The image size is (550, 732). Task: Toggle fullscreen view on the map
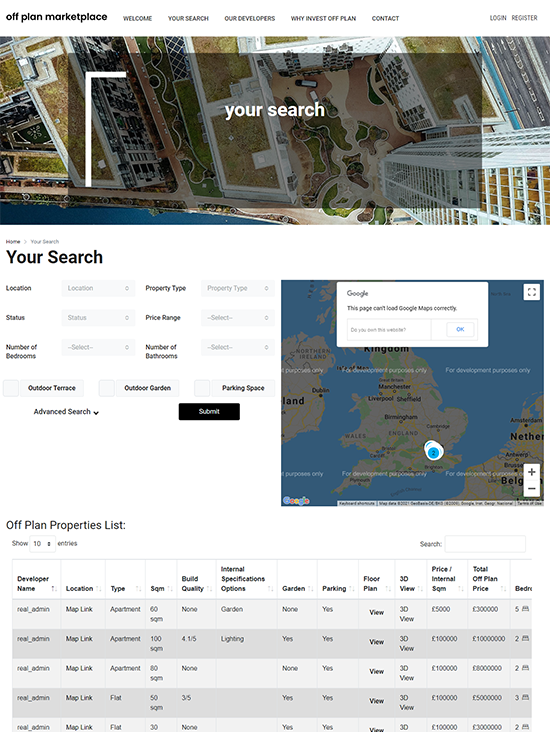[x=531, y=292]
